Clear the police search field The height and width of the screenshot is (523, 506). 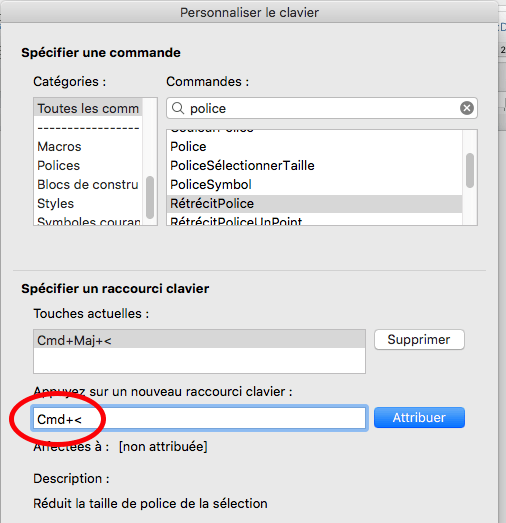click(x=467, y=108)
